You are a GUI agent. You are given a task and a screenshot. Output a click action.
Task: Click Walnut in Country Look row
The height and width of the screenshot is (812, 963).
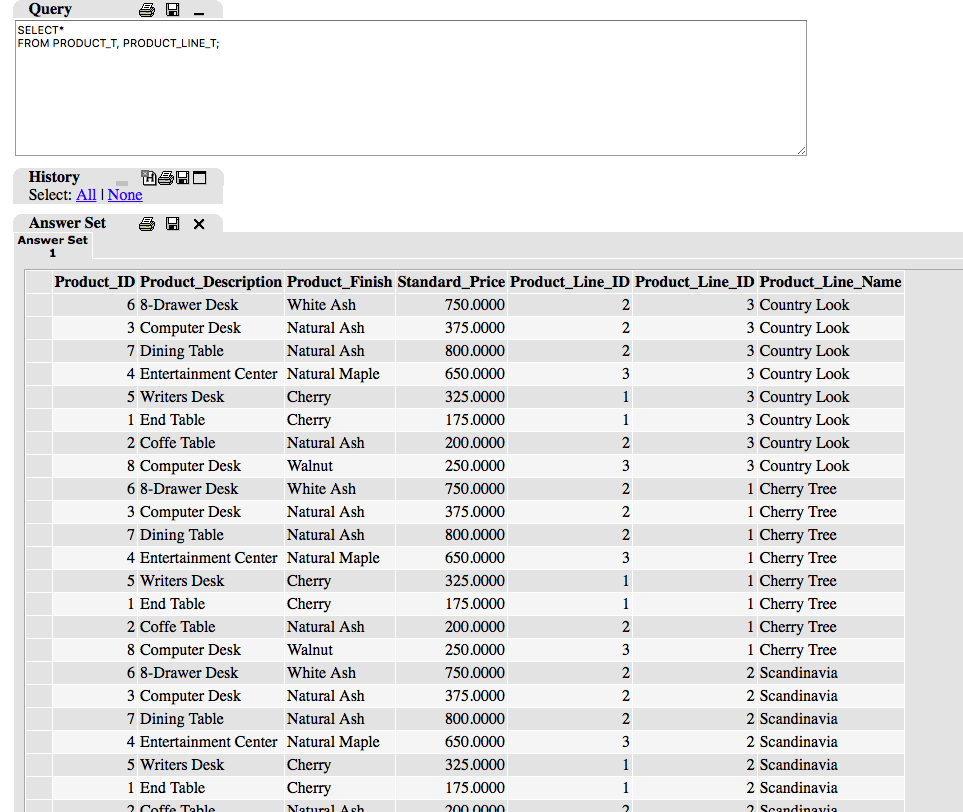point(310,466)
